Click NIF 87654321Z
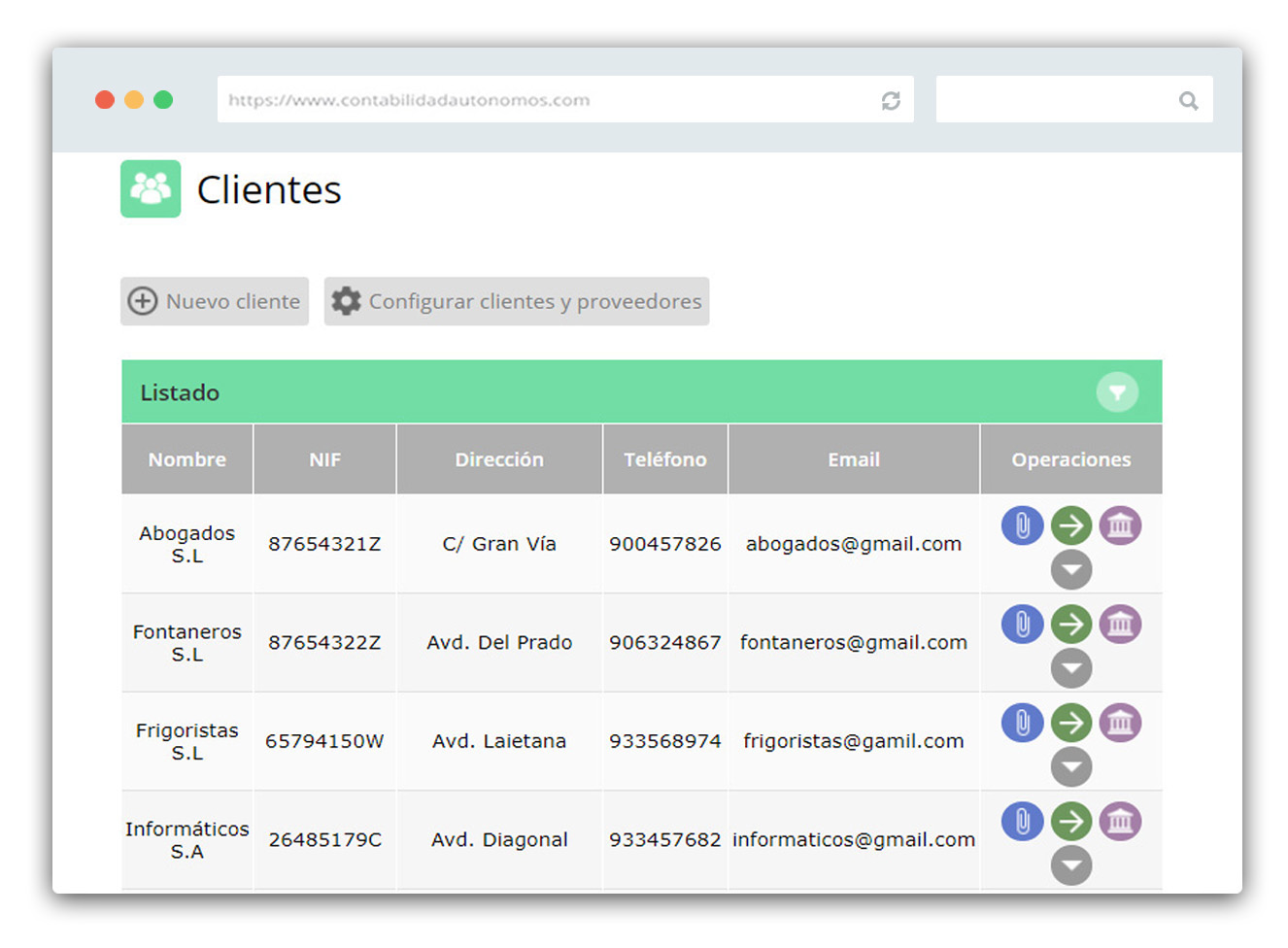Image resolution: width=1288 pixels, height=948 pixels. (x=324, y=544)
